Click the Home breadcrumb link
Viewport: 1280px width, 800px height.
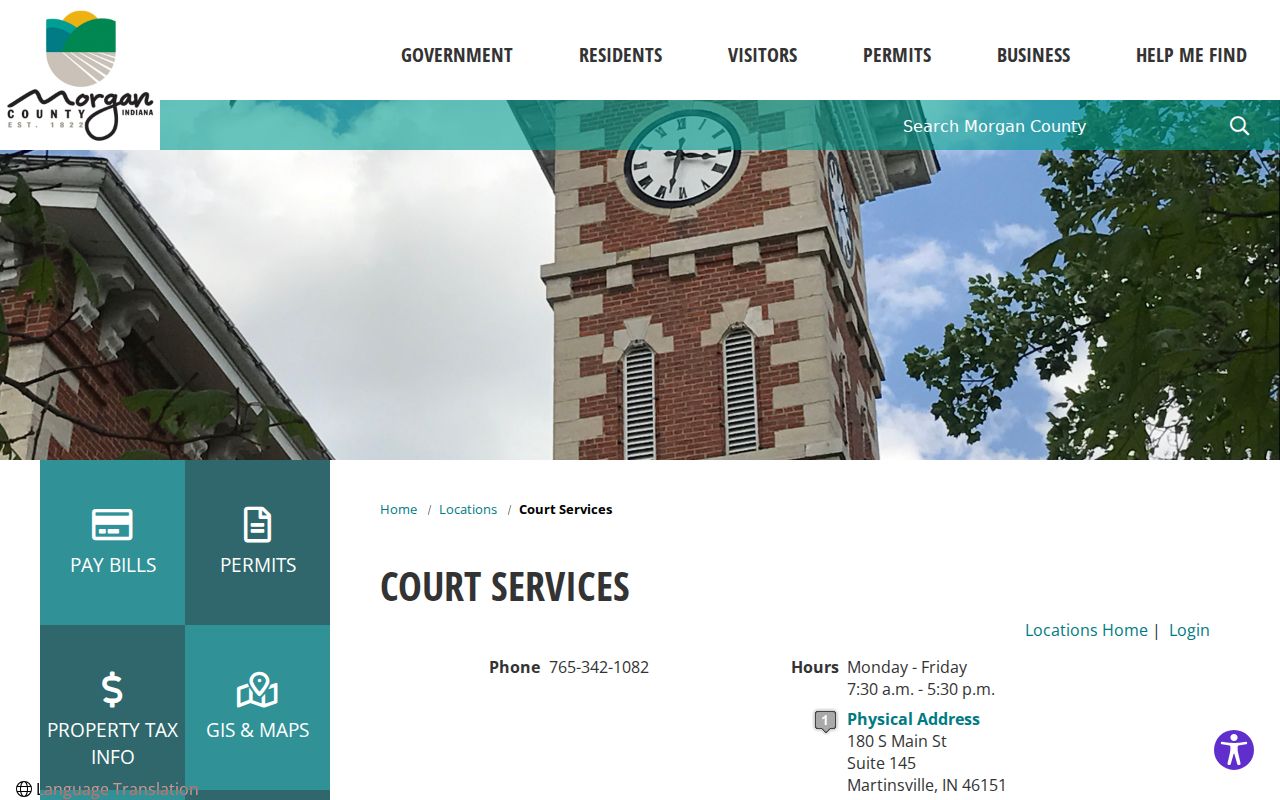[x=398, y=509]
